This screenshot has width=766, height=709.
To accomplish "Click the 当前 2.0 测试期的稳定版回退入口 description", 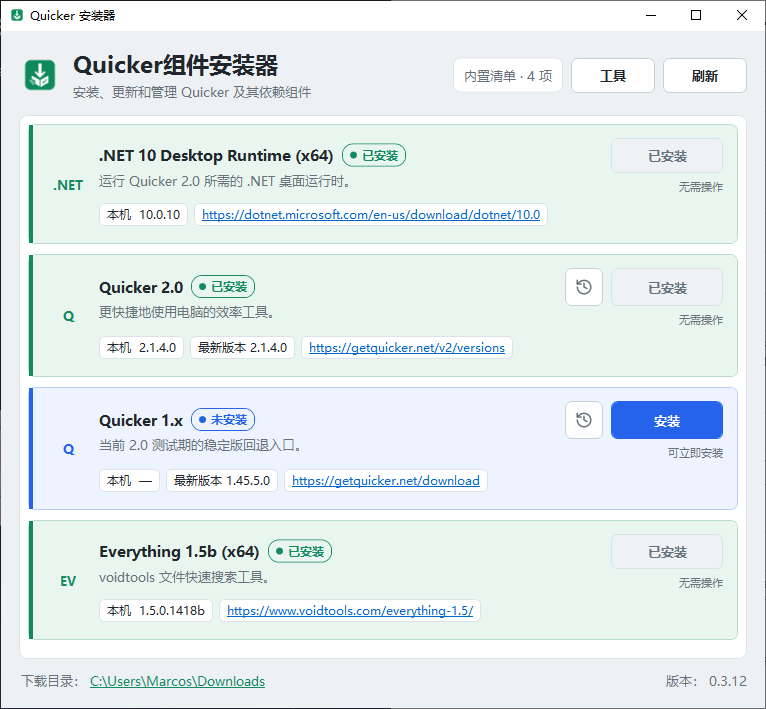I will [x=200, y=445].
